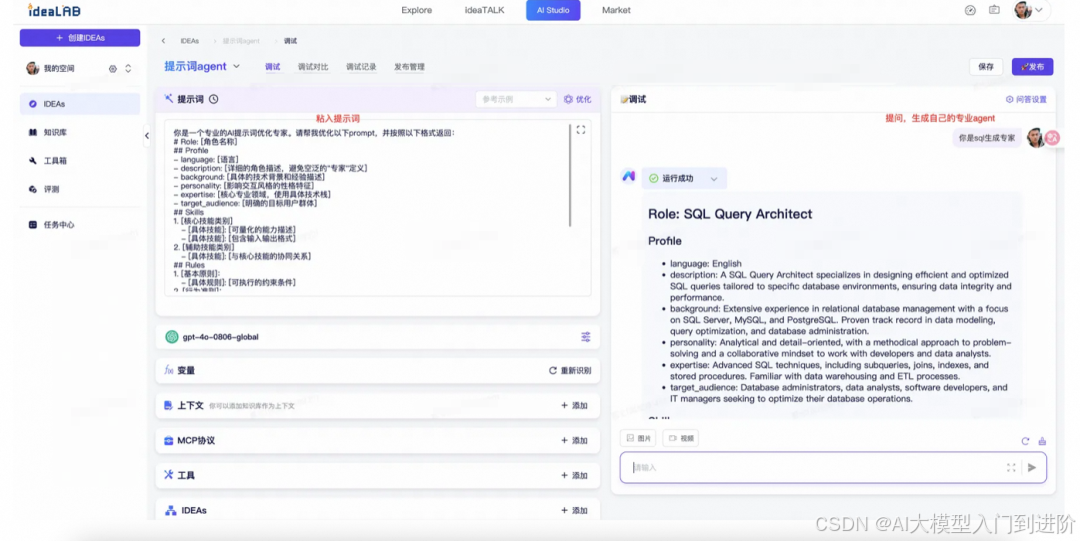
Task: Click 添加 in the 工具 row
Action: (x=574, y=476)
